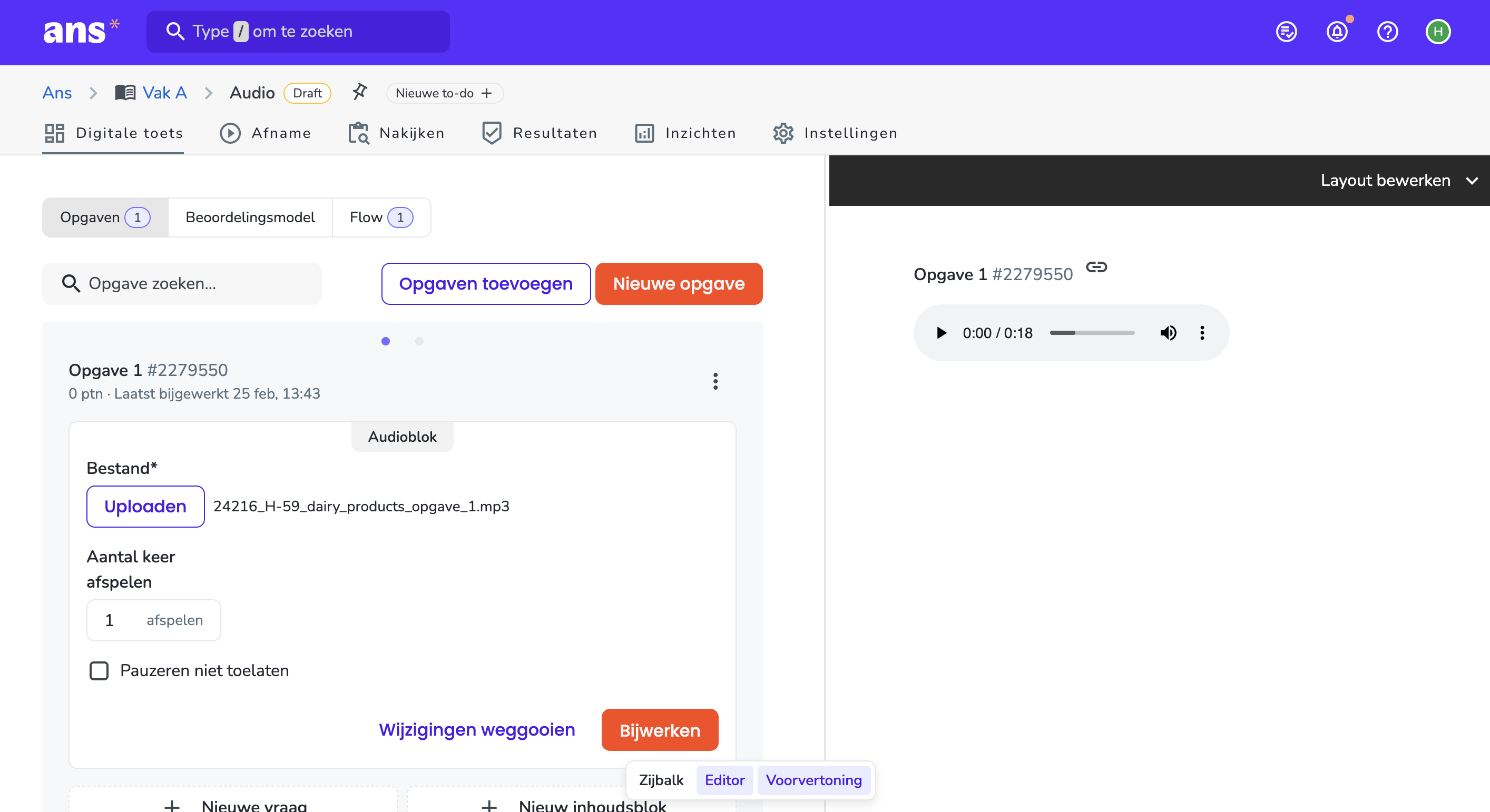Click the feedback chat icon in header

[x=1287, y=32]
